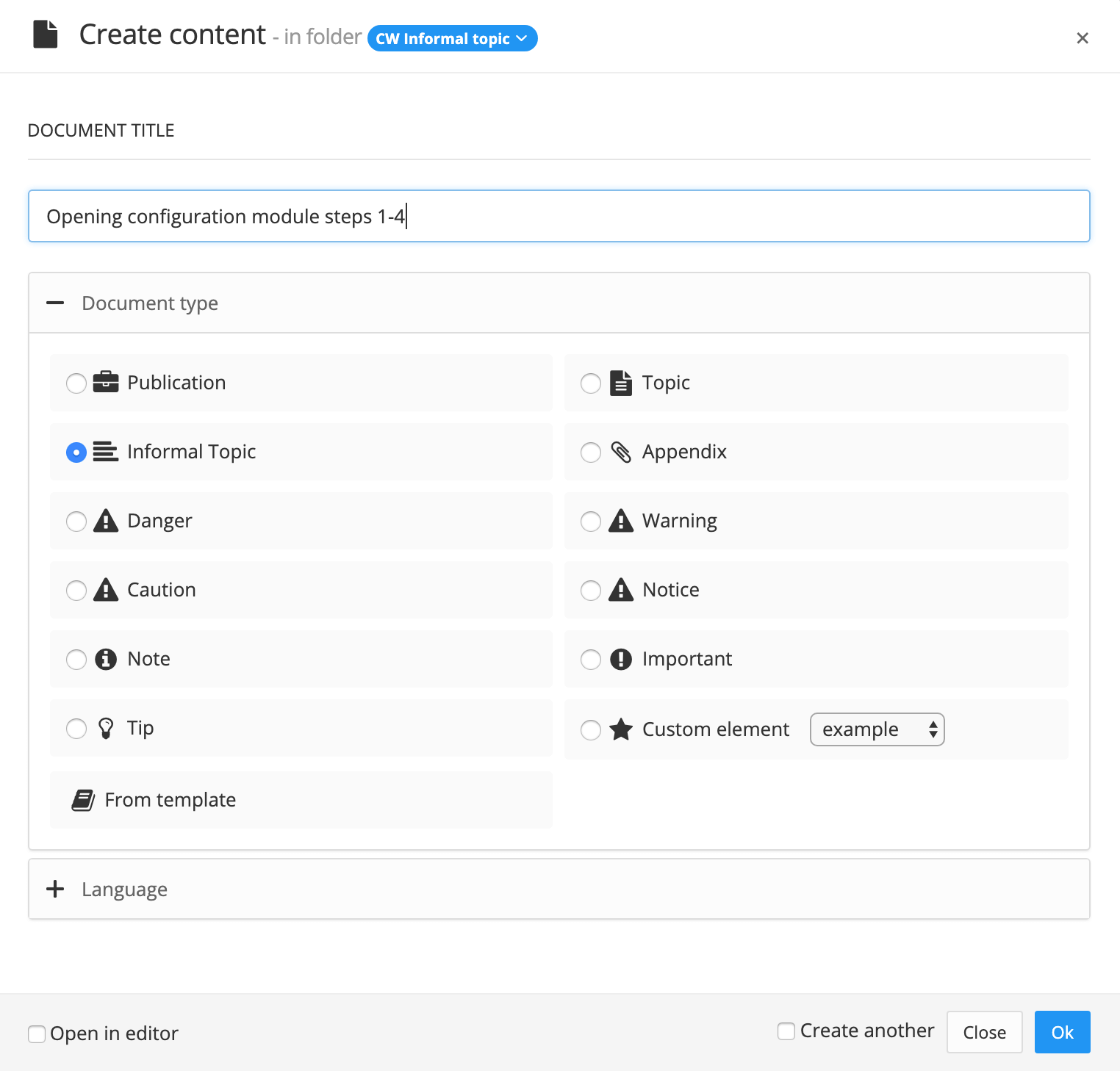Select the Informal Topic radio button

[76, 452]
